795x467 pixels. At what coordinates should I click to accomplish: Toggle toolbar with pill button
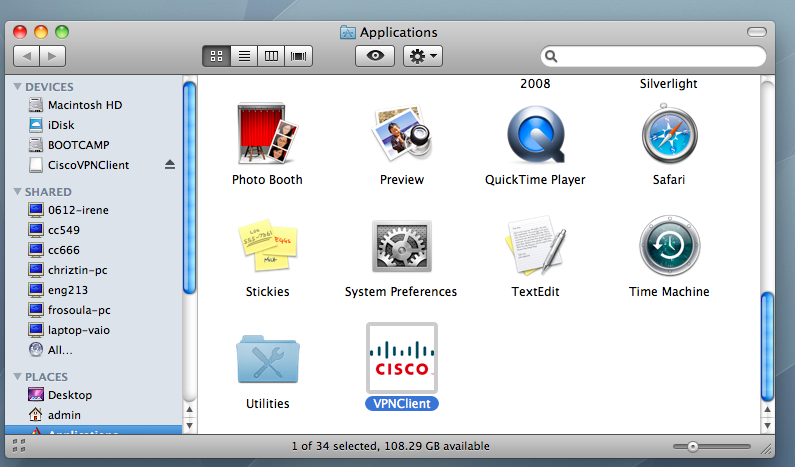(756, 32)
